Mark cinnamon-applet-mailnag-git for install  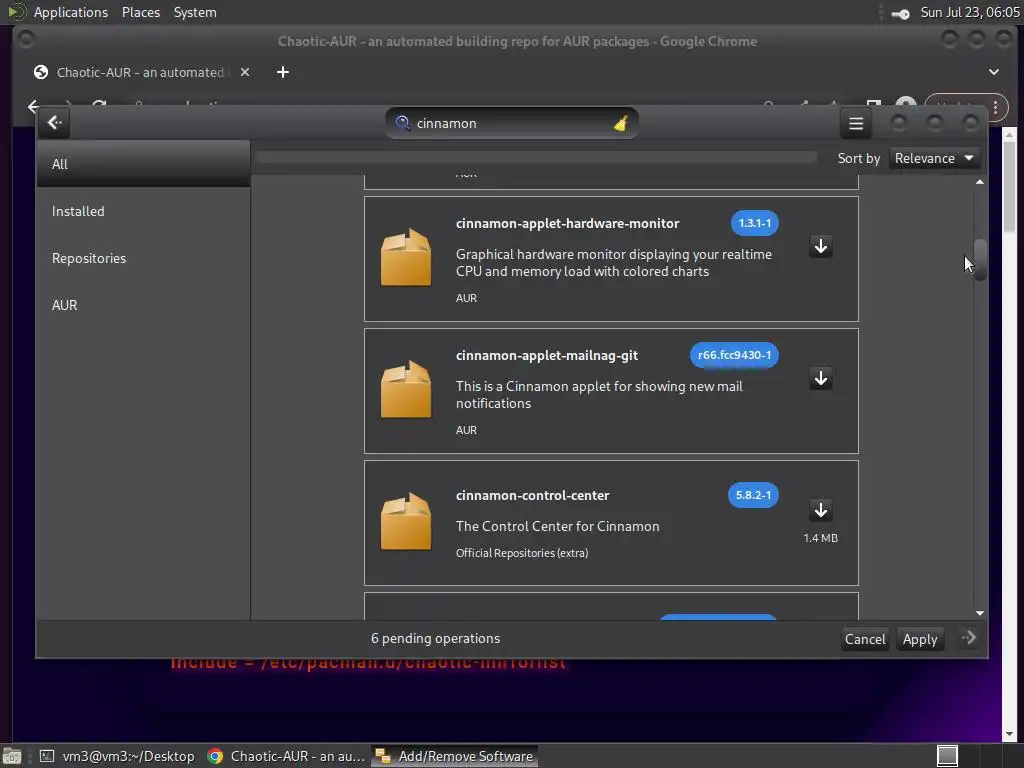[821, 378]
